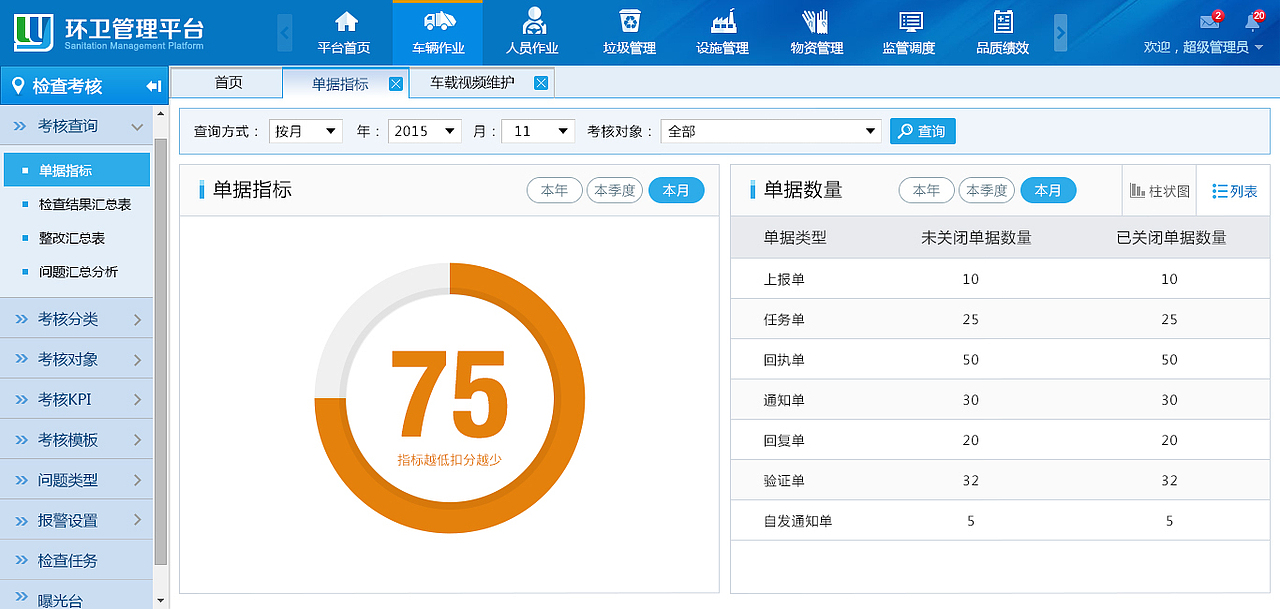This screenshot has width=1280, height=609.
Task: Click location pin icon beside 检查考核
Action: (x=18, y=86)
